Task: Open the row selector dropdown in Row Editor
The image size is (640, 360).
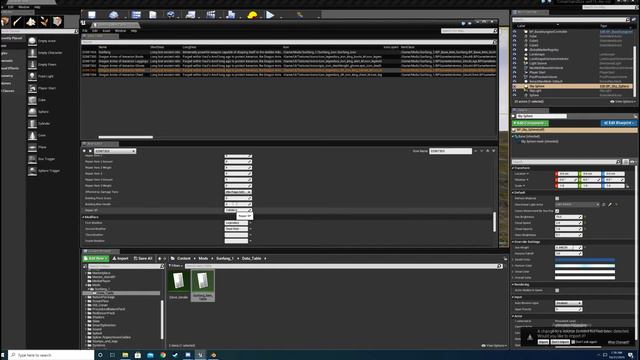Action: [115, 151]
